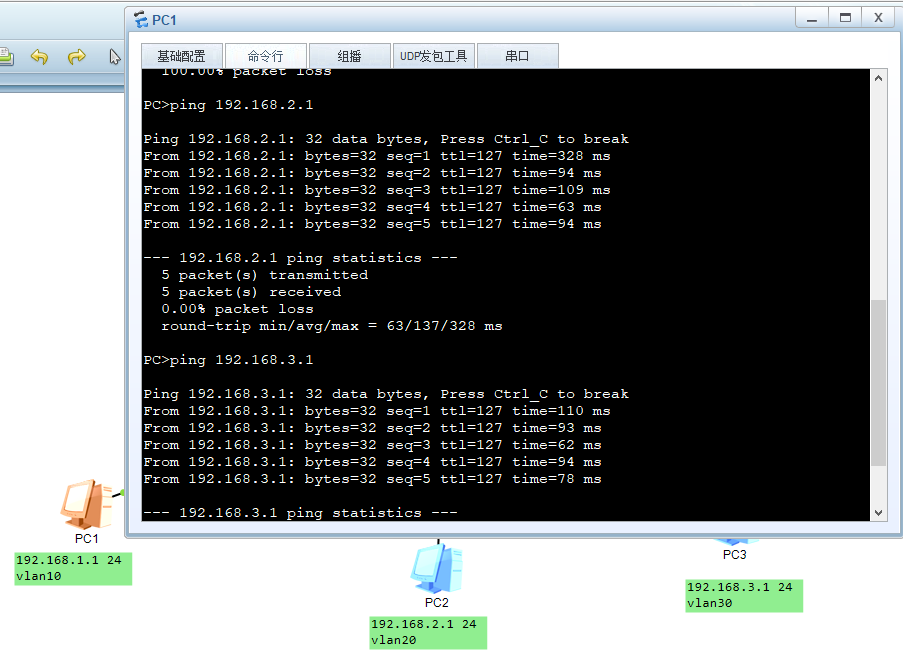Screen dimensions: 903x669
Task: Select the PC1 device icon in topology
Action: pyautogui.click(x=88, y=504)
